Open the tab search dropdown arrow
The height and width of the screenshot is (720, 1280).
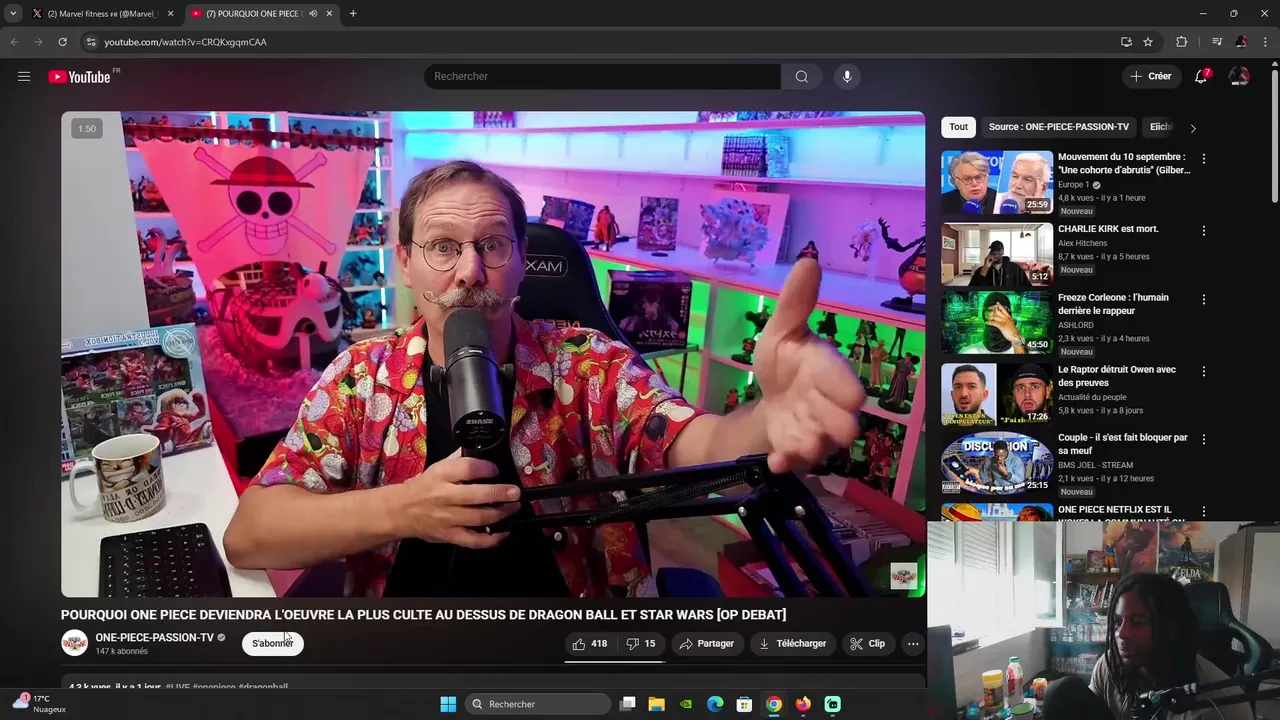click(x=13, y=14)
